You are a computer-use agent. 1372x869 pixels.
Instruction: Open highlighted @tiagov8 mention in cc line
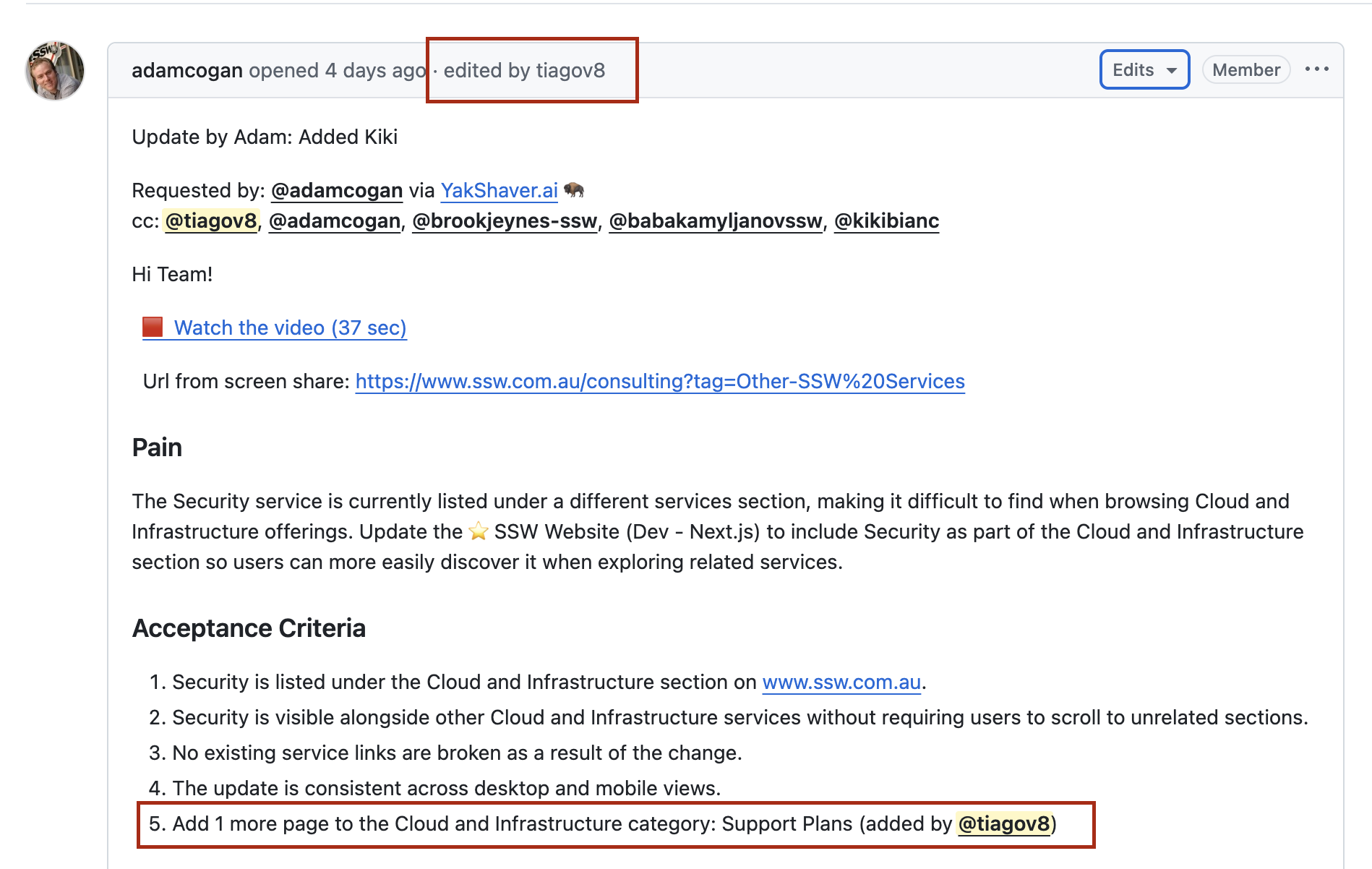tap(211, 221)
